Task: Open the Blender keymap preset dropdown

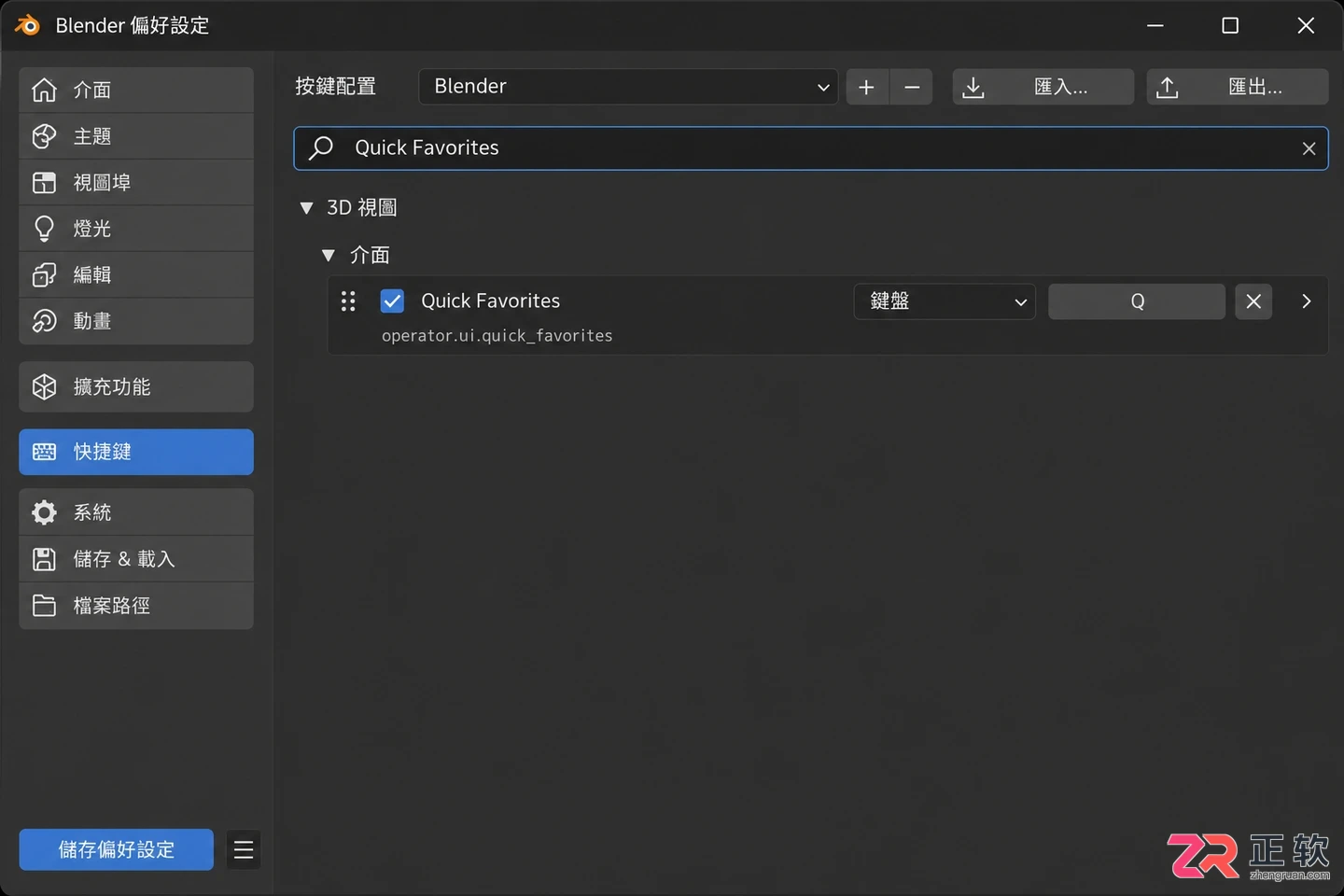Action: tap(628, 87)
